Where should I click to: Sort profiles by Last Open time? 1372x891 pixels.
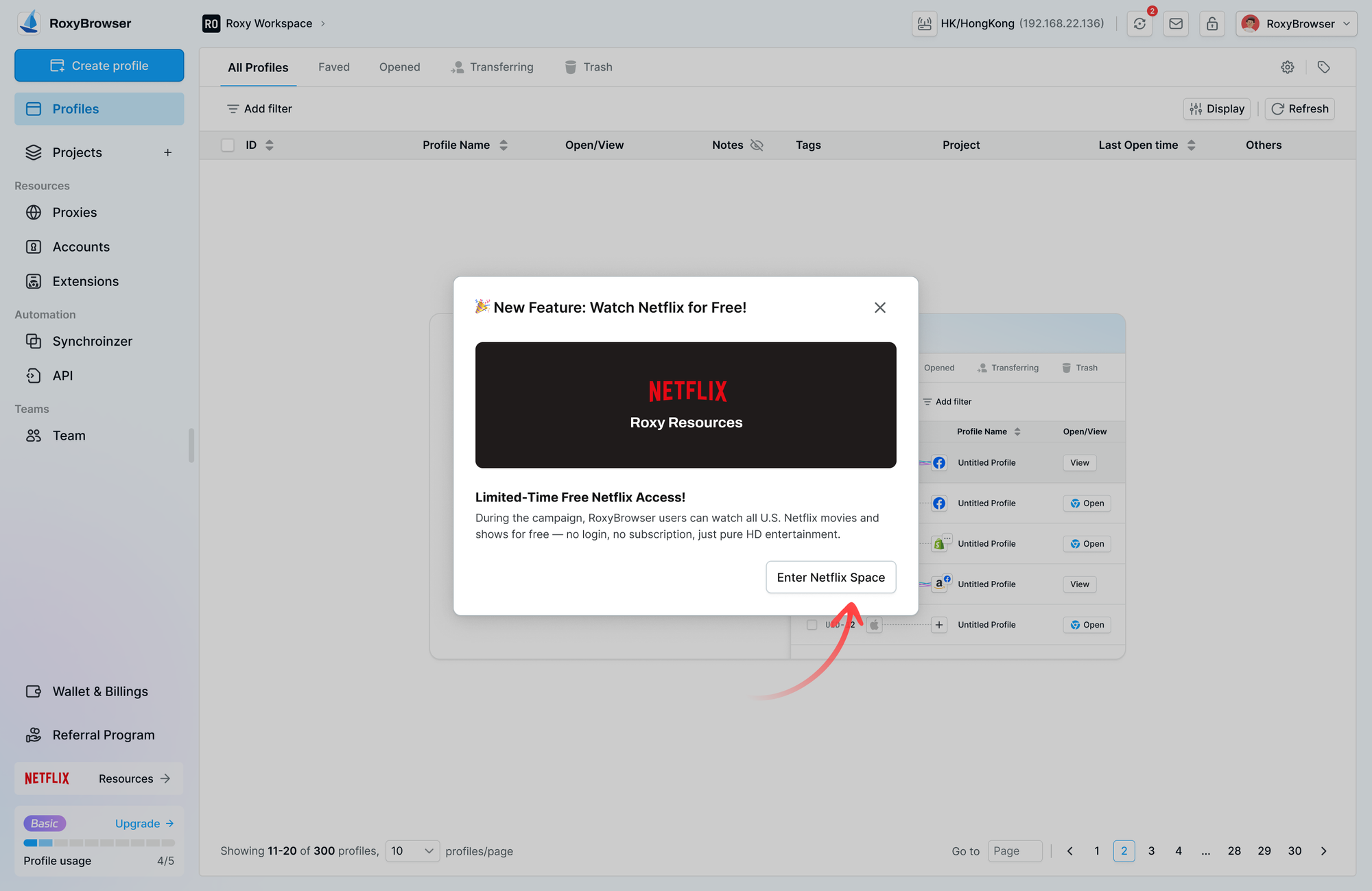[x=1192, y=145]
